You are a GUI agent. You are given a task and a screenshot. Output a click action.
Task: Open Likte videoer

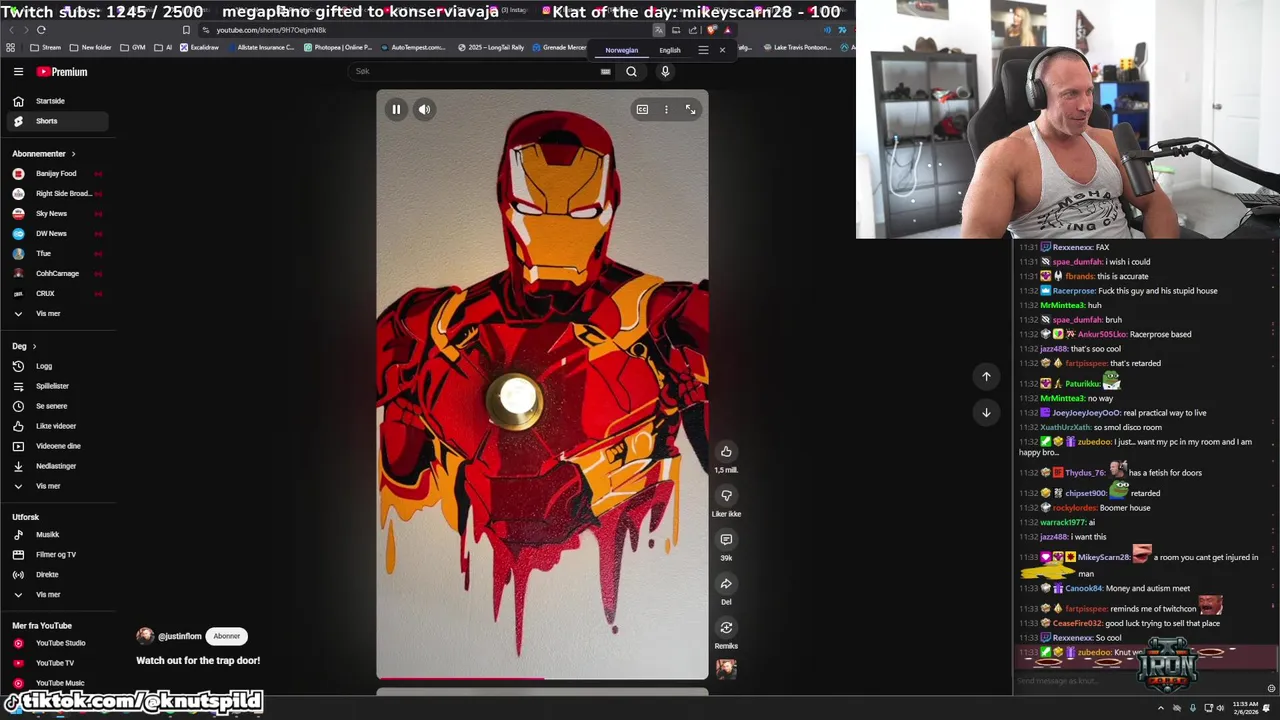(x=56, y=426)
